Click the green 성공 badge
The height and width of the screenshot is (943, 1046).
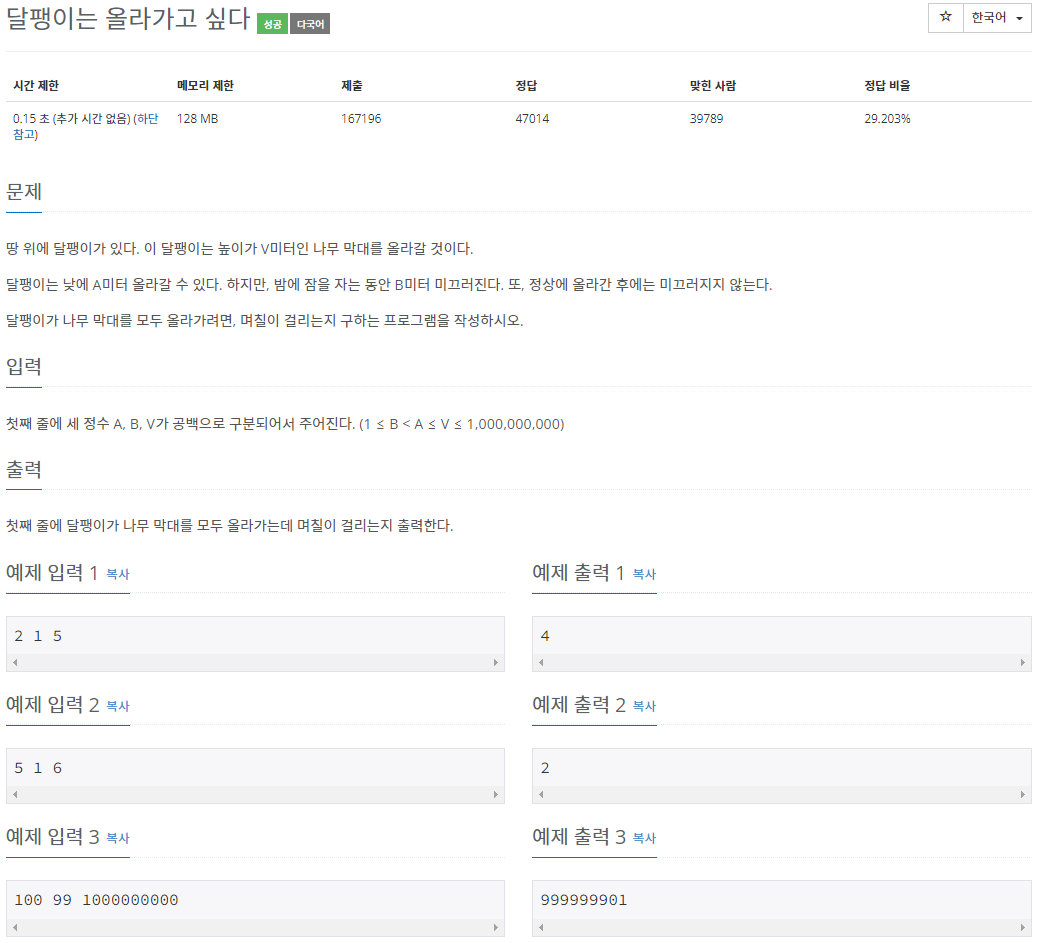[272, 24]
